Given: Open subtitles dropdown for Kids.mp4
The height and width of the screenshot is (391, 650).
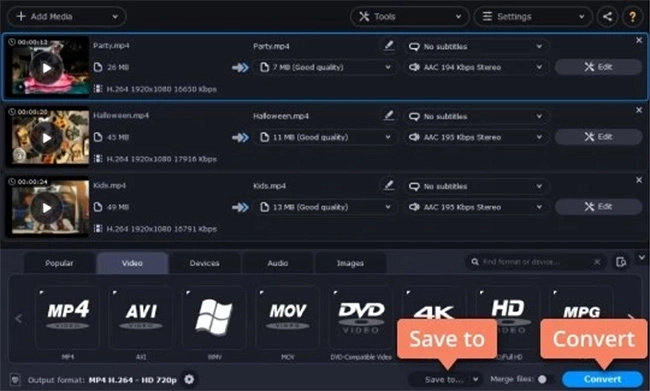Looking at the screenshot, I should (x=476, y=186).
